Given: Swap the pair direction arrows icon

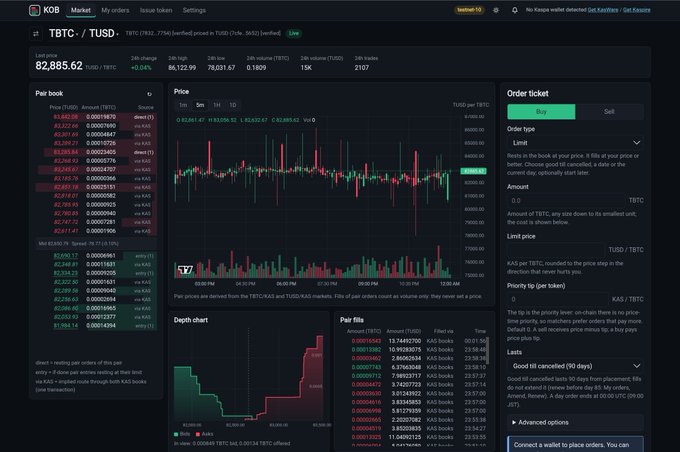Looking at the screenshot, I should 36,33.
